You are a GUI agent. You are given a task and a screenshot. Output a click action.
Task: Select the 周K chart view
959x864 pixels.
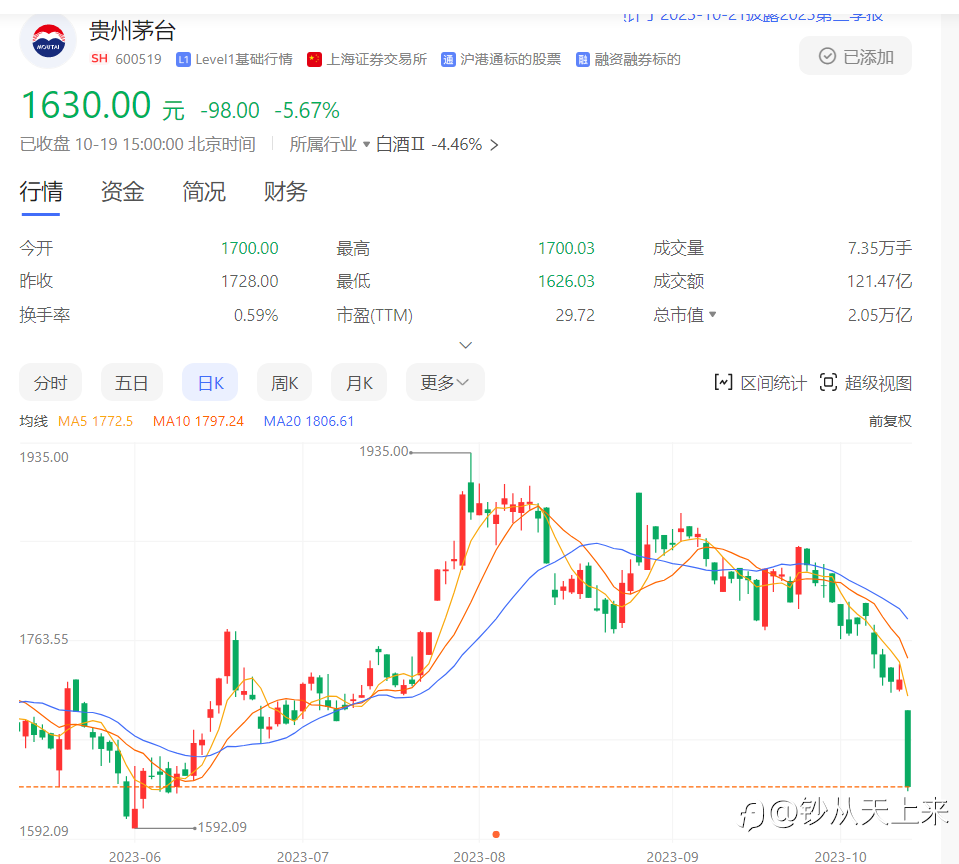pos(284,383)
